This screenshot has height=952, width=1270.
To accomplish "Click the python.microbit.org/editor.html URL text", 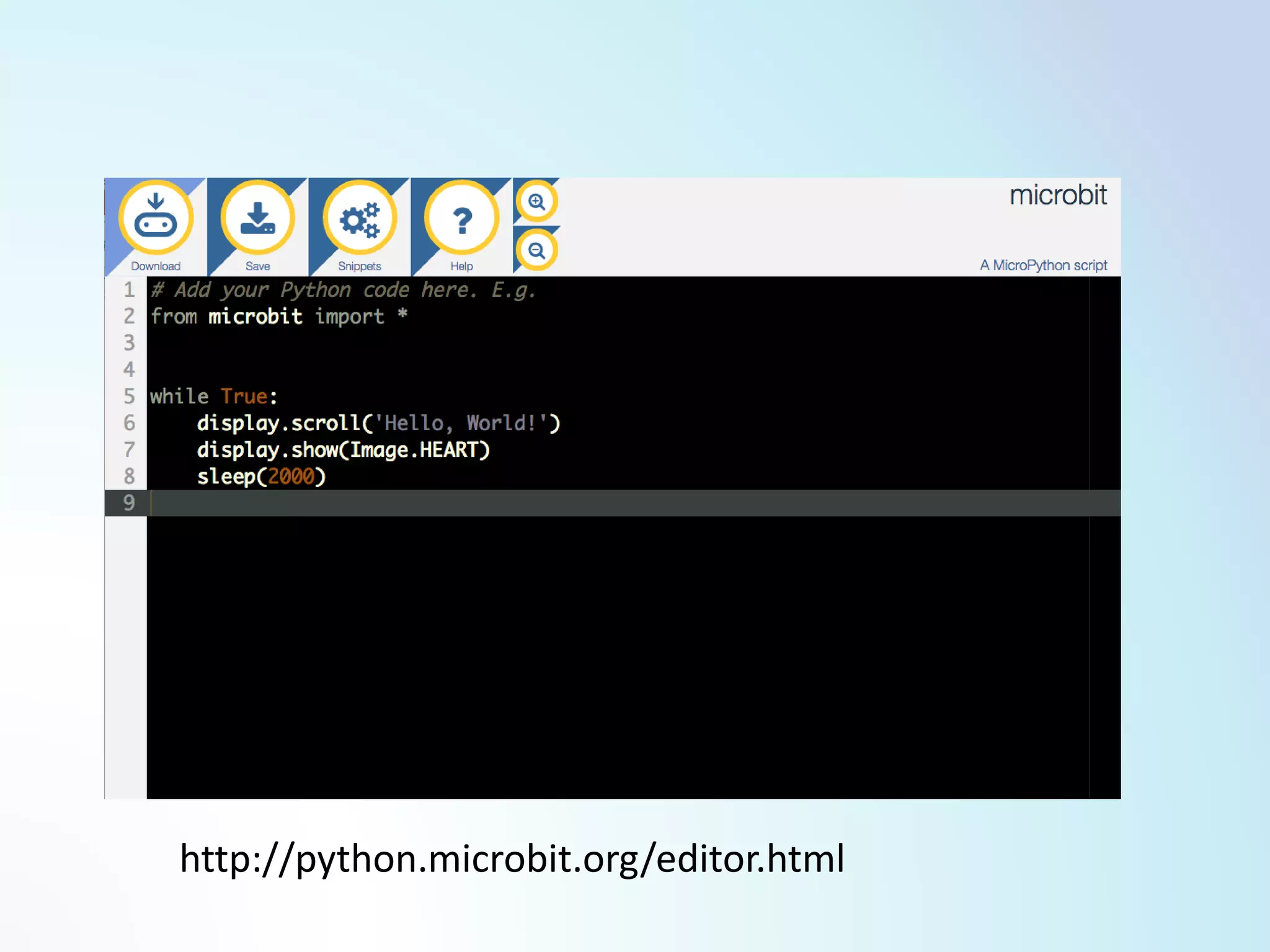I will pos(512,860).
